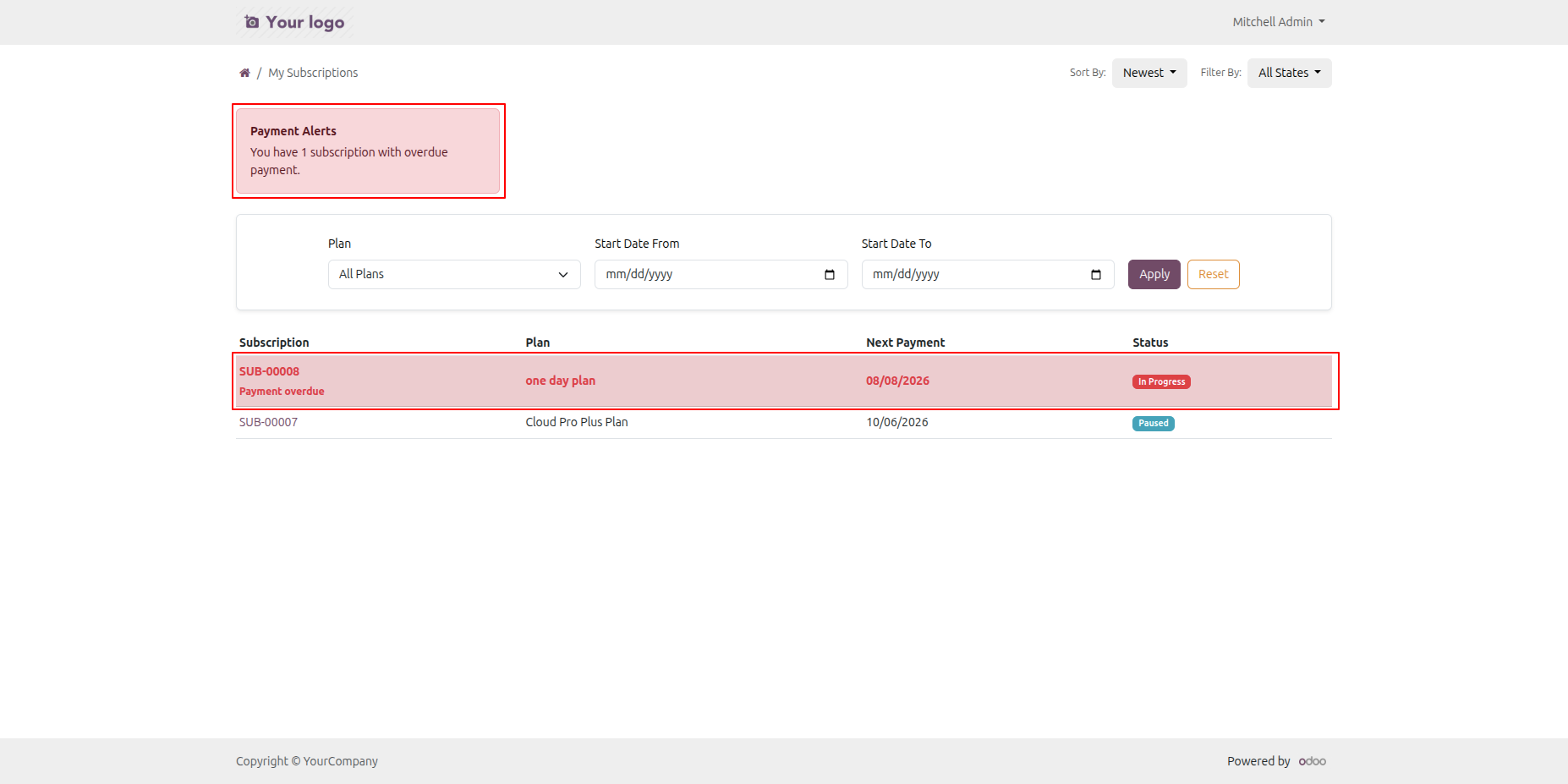The image size is (1568, 784).
Task: Open the All States filter dropdown
Action: point(1289,73)
